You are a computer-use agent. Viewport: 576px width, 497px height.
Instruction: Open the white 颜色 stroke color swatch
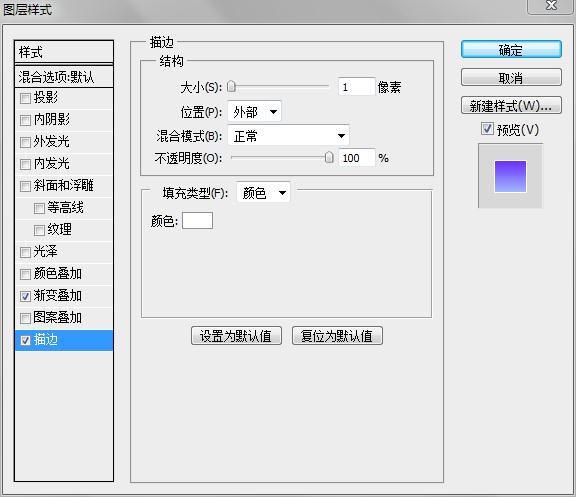click(197, 220)
